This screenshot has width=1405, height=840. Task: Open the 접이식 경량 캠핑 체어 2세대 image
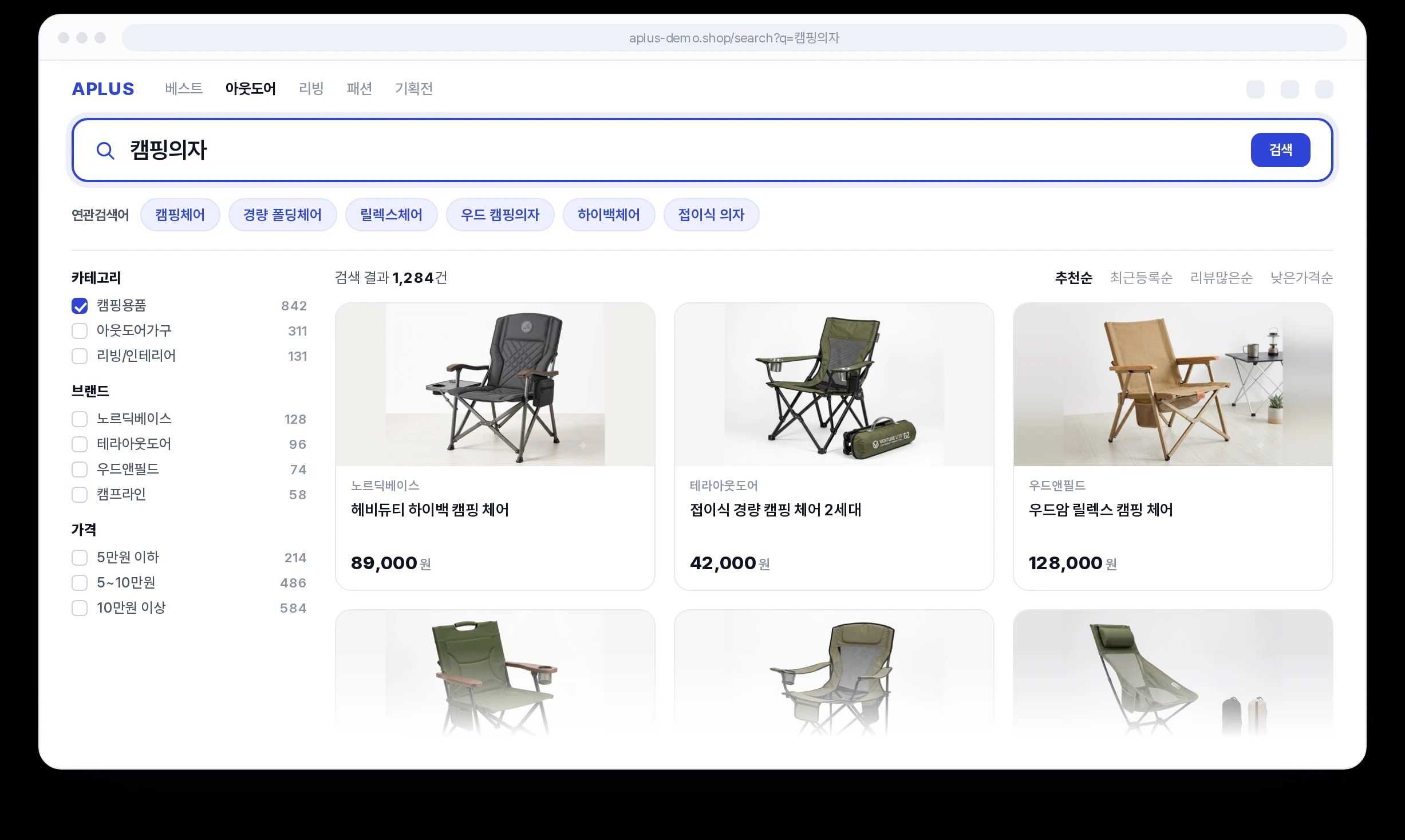[x=834, y=385]
